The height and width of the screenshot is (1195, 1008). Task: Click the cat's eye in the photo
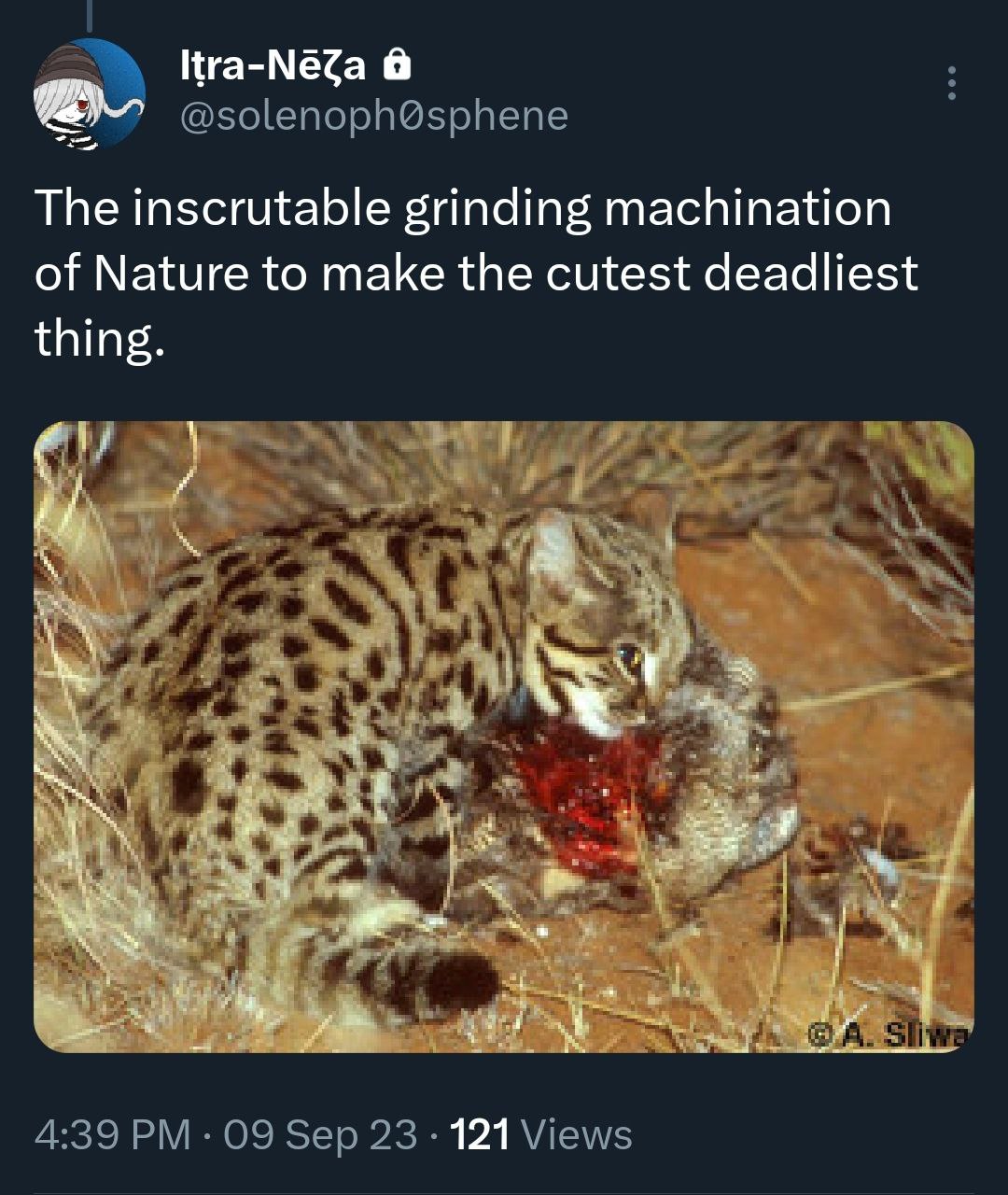pyautogui.click(x=629, y=656)
